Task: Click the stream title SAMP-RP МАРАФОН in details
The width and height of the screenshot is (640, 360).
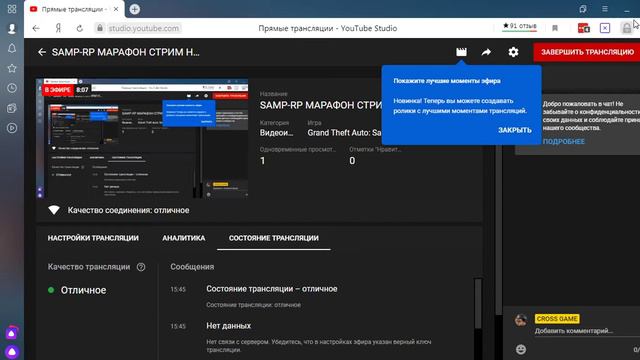Action: tap(321, 105)
